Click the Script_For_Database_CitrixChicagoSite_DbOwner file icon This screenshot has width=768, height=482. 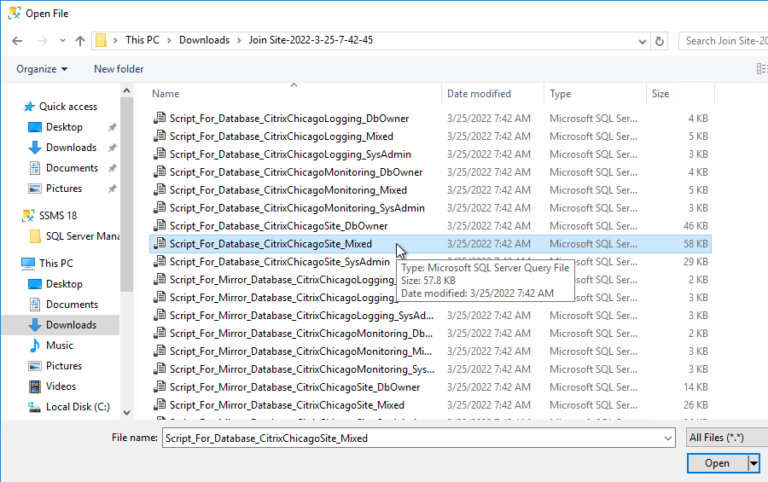159,226
